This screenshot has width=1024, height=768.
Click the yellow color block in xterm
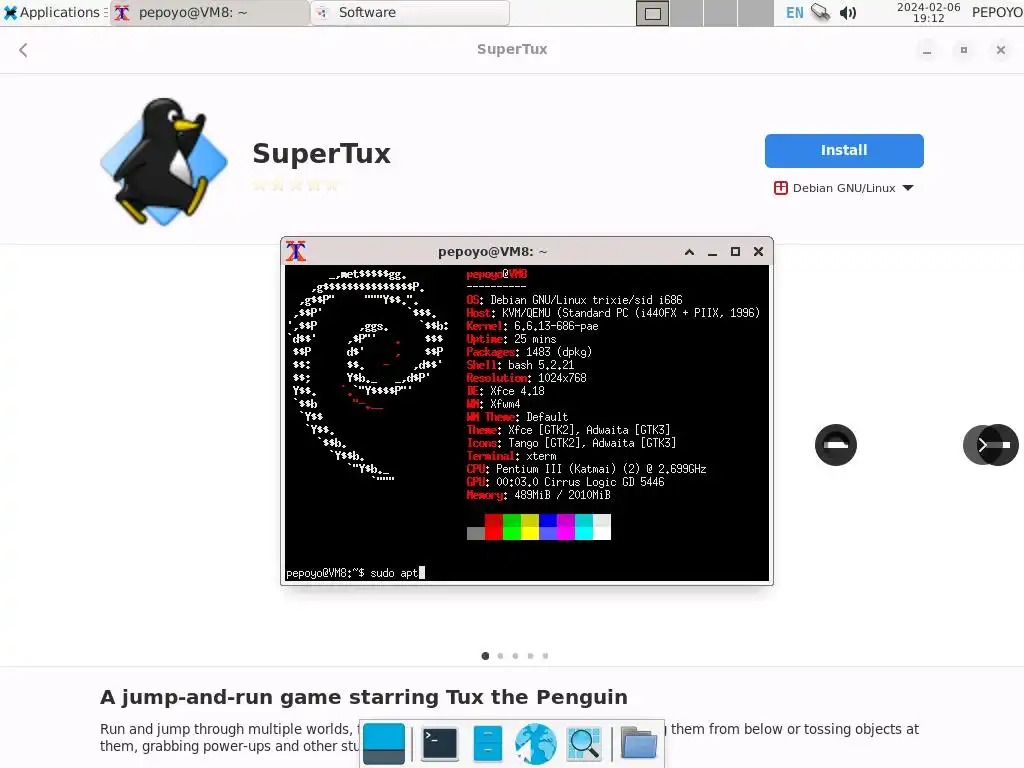(530, 527)
